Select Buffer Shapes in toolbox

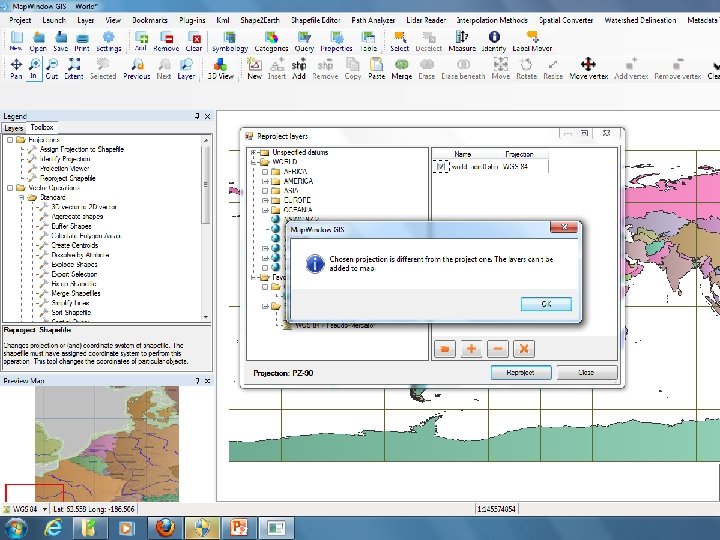click(x=71, y=226)
